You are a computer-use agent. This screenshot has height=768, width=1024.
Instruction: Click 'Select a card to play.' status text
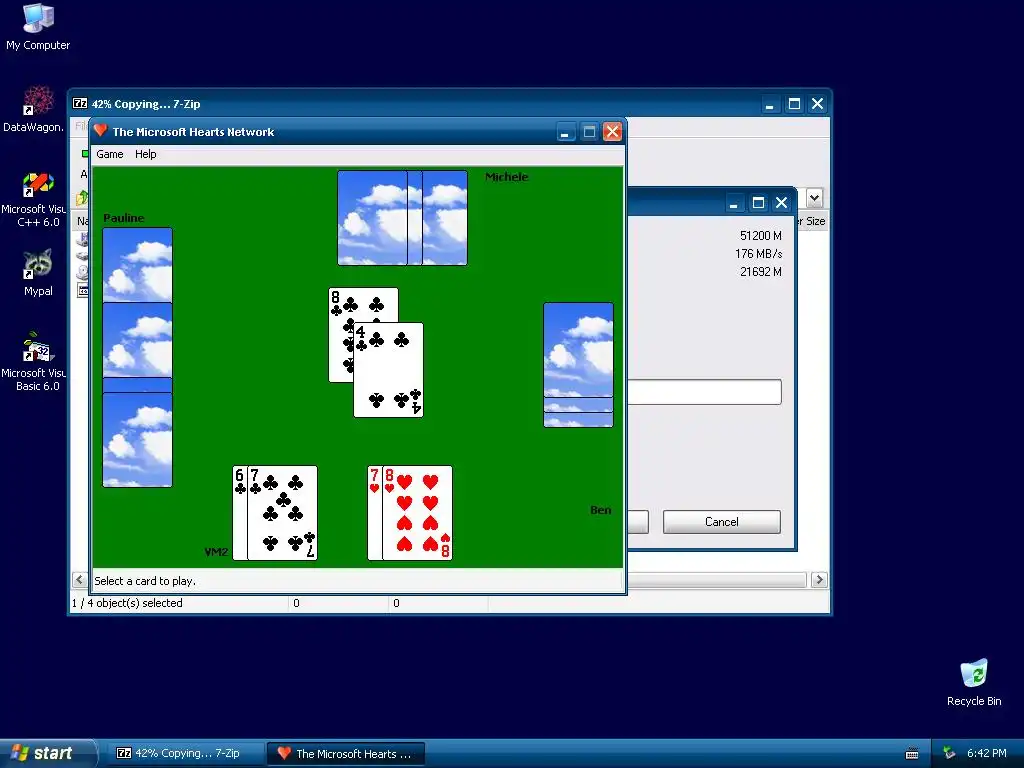(145, 581)
